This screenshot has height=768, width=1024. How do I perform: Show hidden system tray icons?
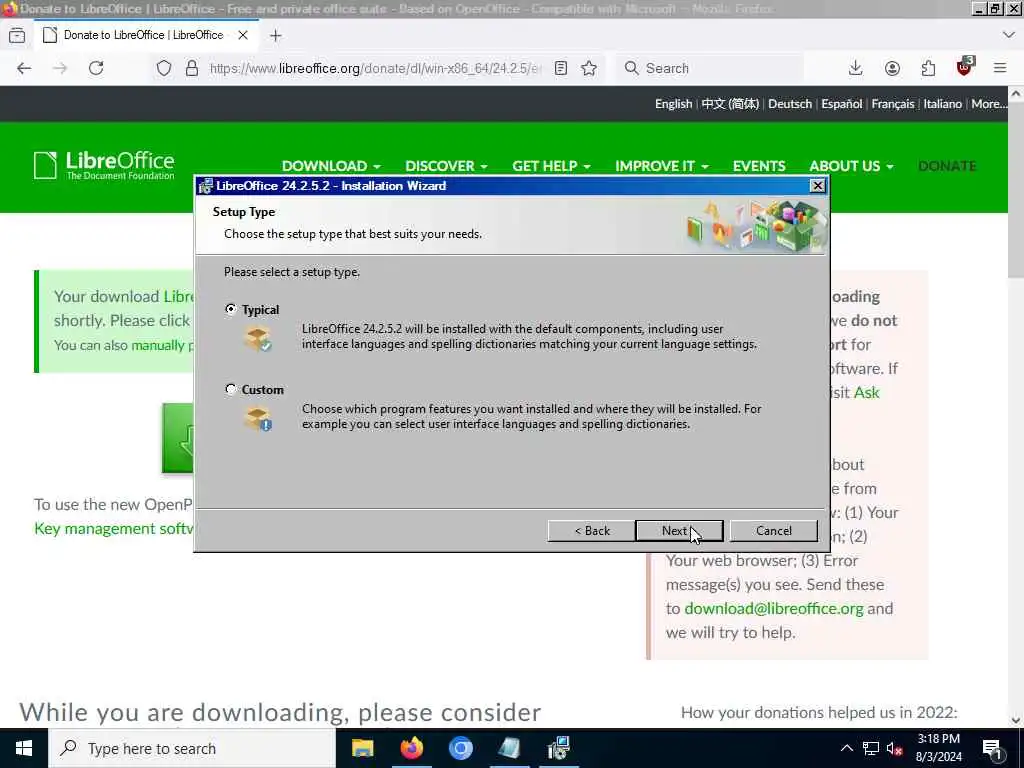pos(846,748)
